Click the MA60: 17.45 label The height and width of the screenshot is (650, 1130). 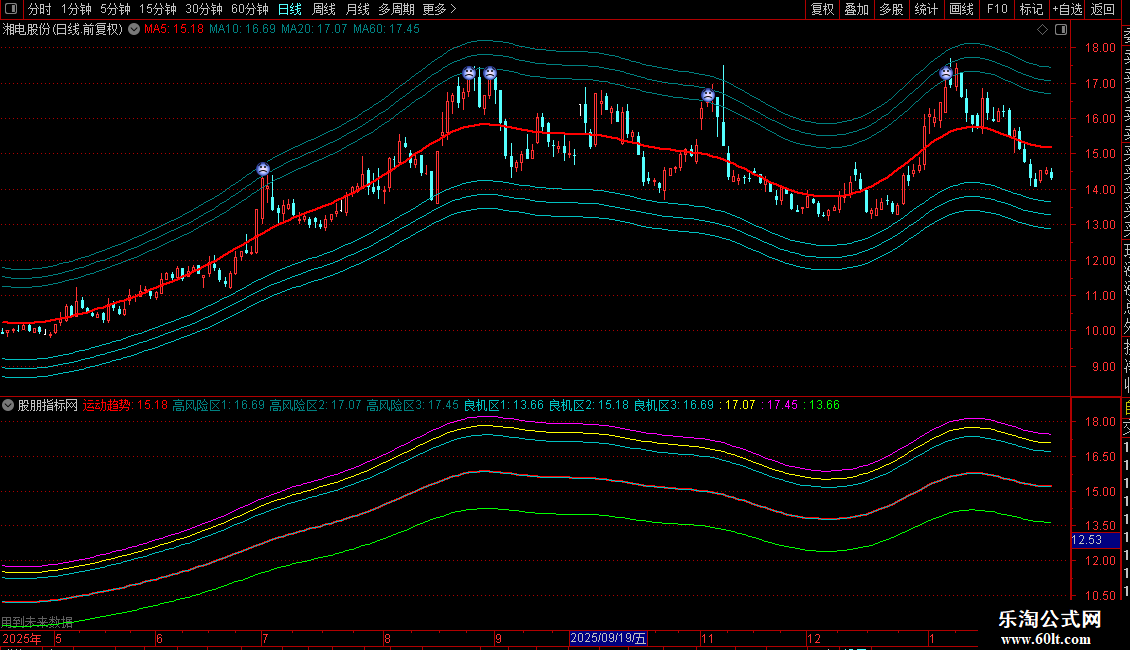tap(386, 30)
